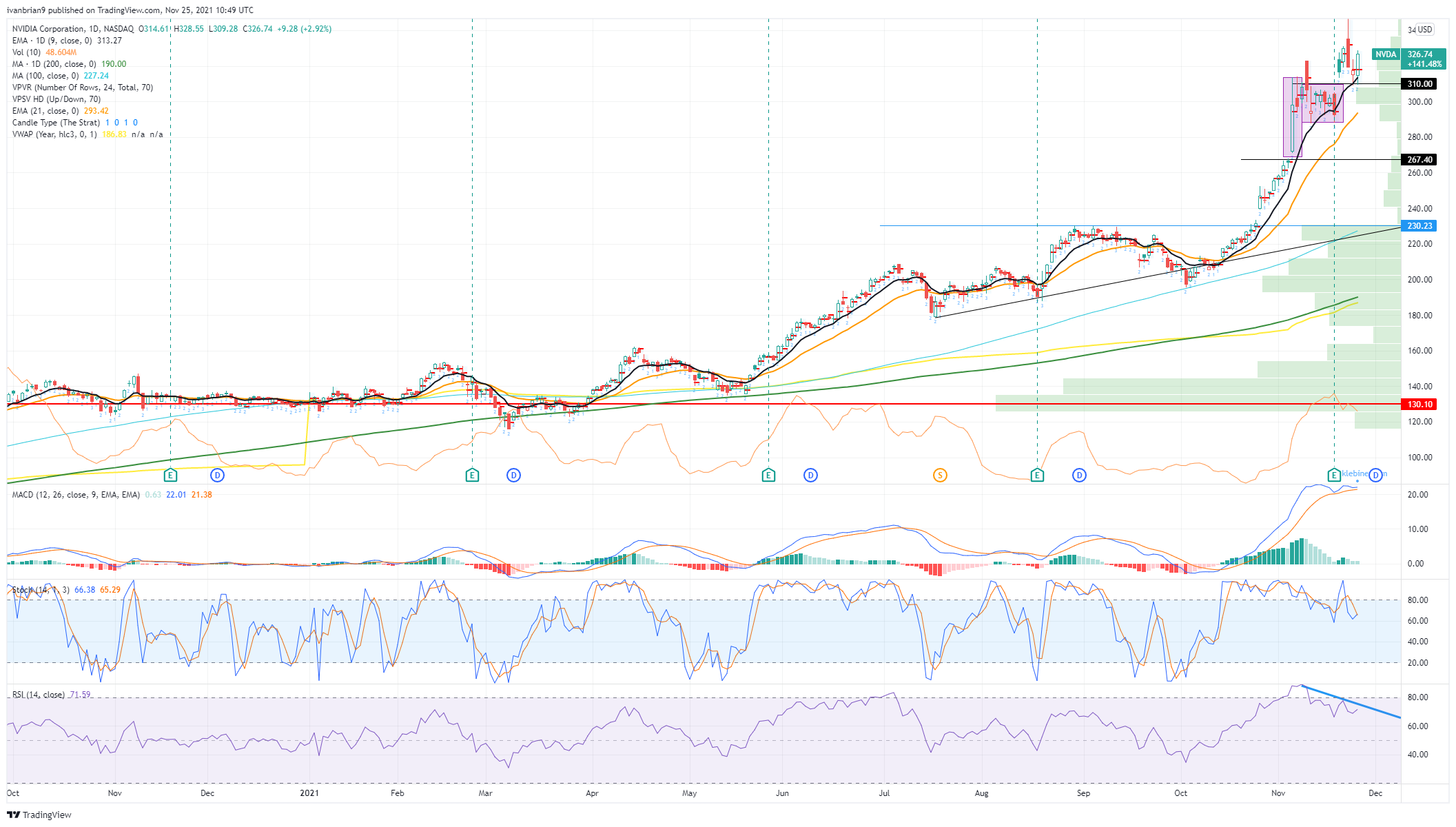Select the 310.00 horizontal line price label
This screenshot has width=1456, height=827.
1419,84
